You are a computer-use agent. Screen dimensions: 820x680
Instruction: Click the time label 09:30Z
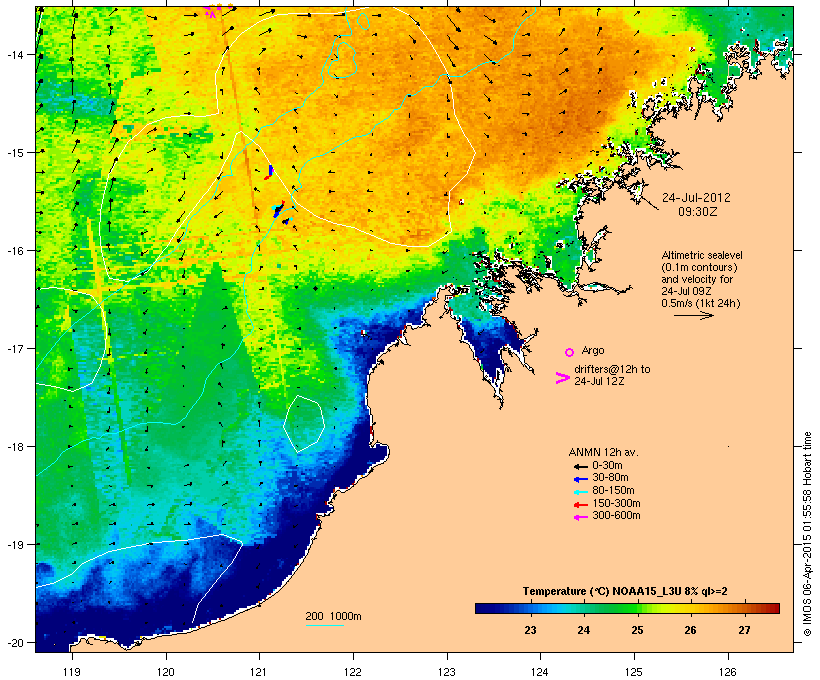click(698, 212)
